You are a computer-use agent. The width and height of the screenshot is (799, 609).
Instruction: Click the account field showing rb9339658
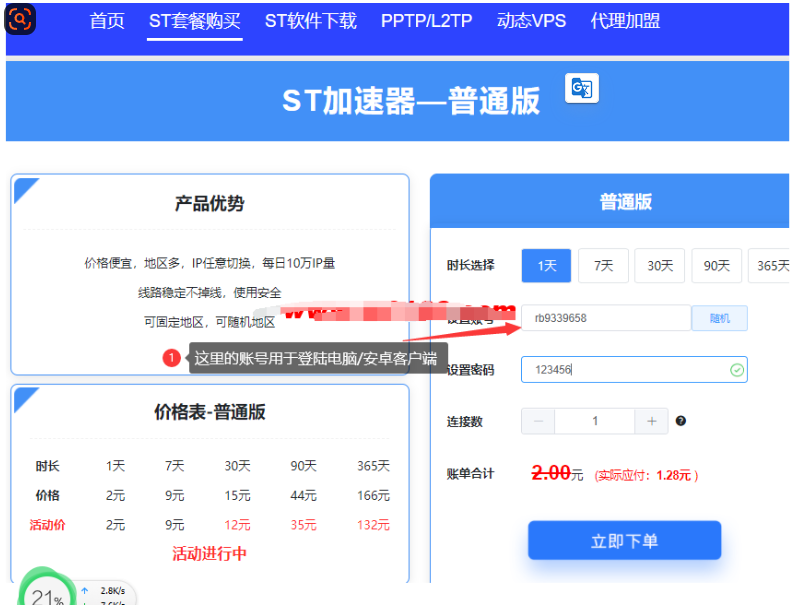click(606, 319)
